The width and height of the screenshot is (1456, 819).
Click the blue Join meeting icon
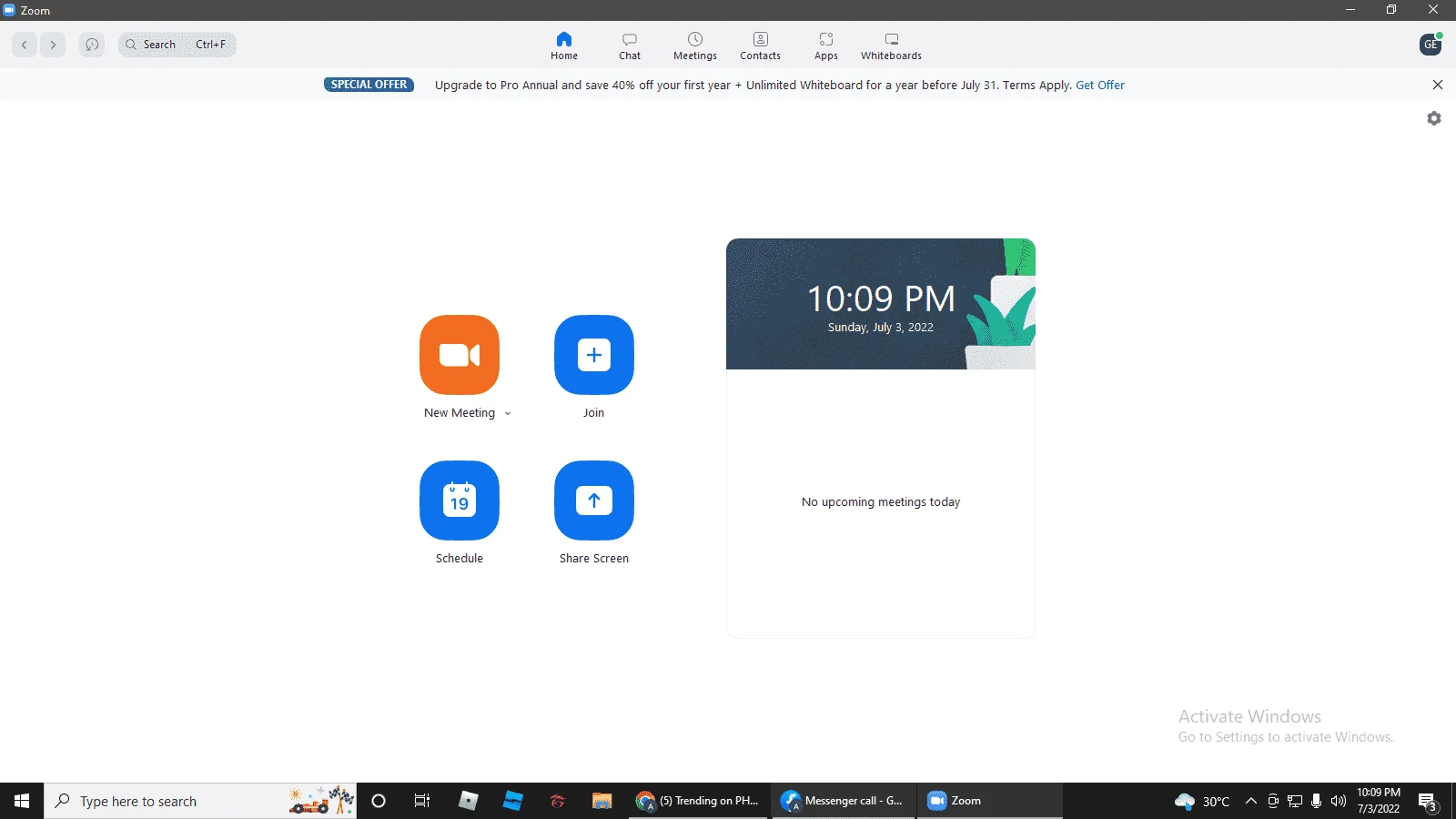[594, 355]
